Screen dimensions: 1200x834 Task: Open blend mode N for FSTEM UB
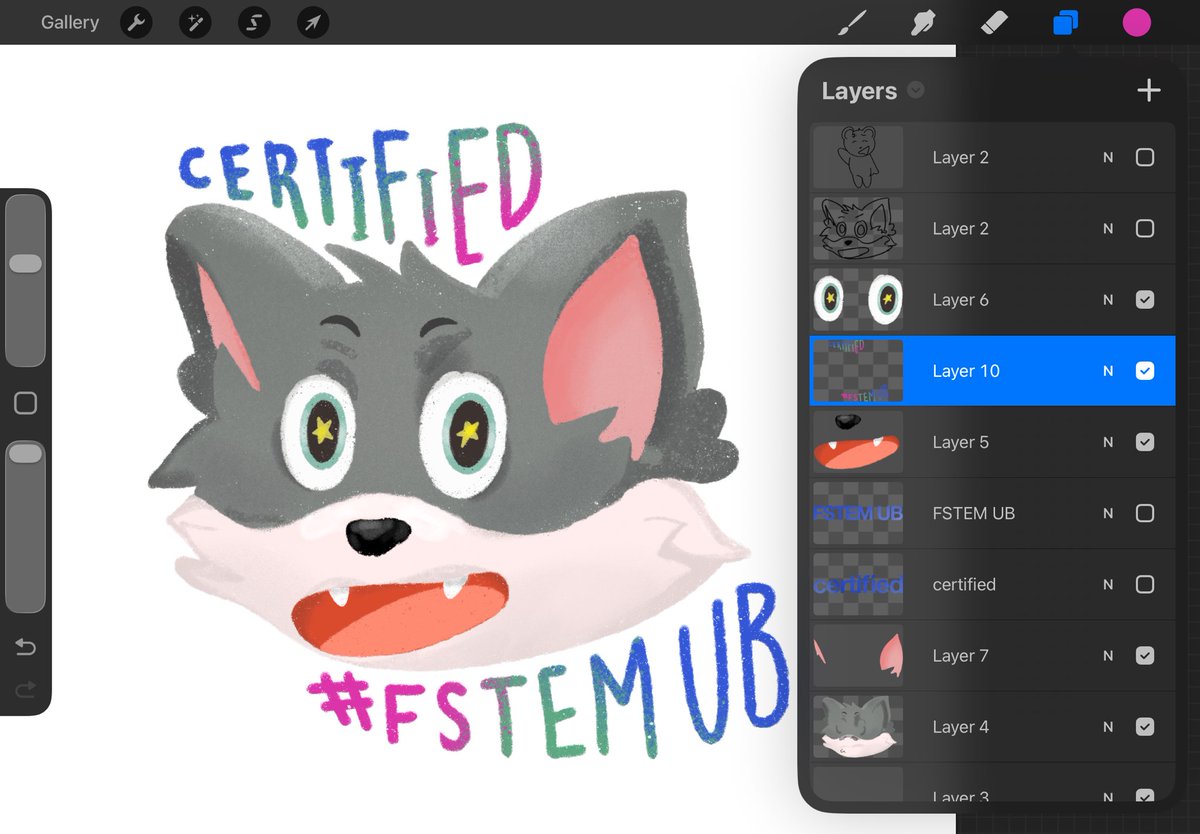click(x=1108, y=513)
